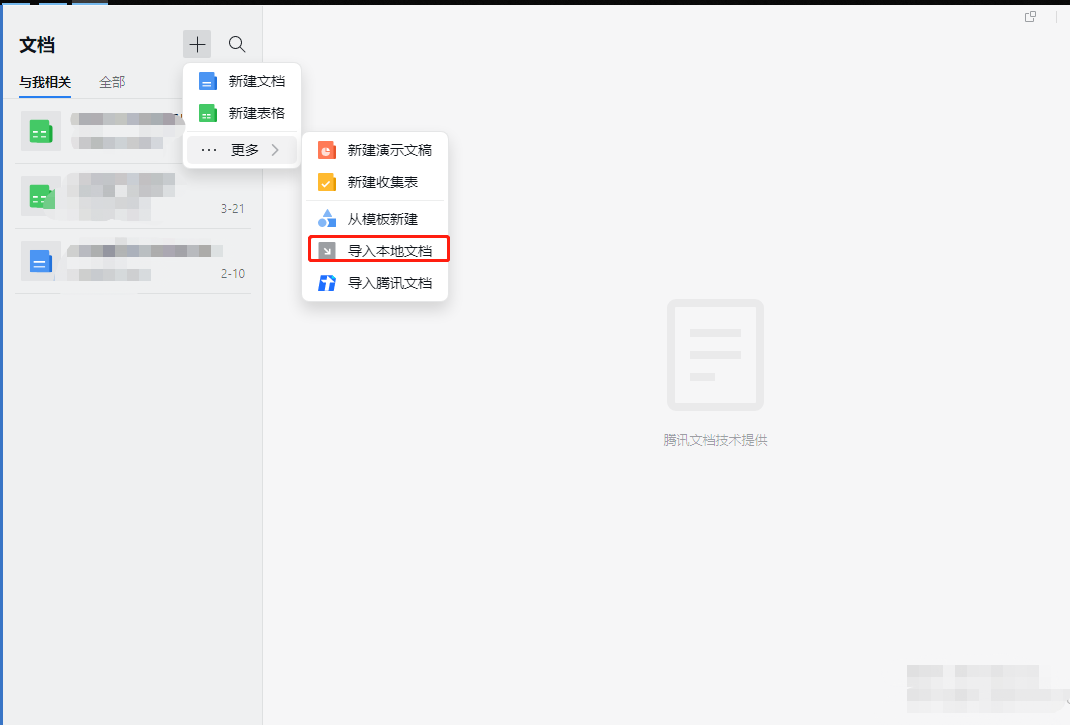The image size is (1070, 725).
Task: Click the template shapes icon
Action: [326, 218]
